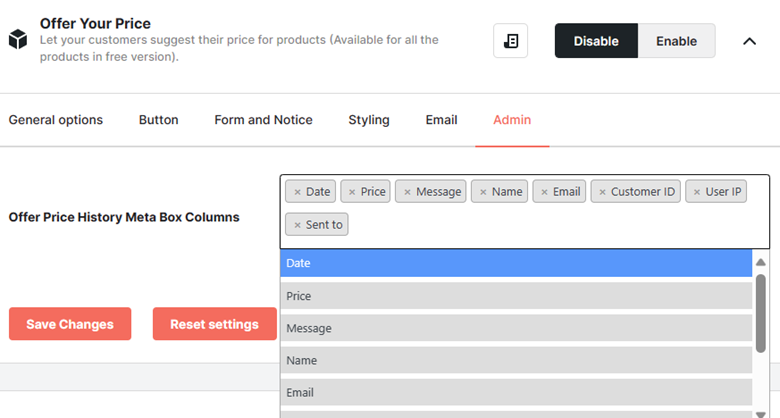Collapse the Offer Your Price section

[x=749, y=41]
